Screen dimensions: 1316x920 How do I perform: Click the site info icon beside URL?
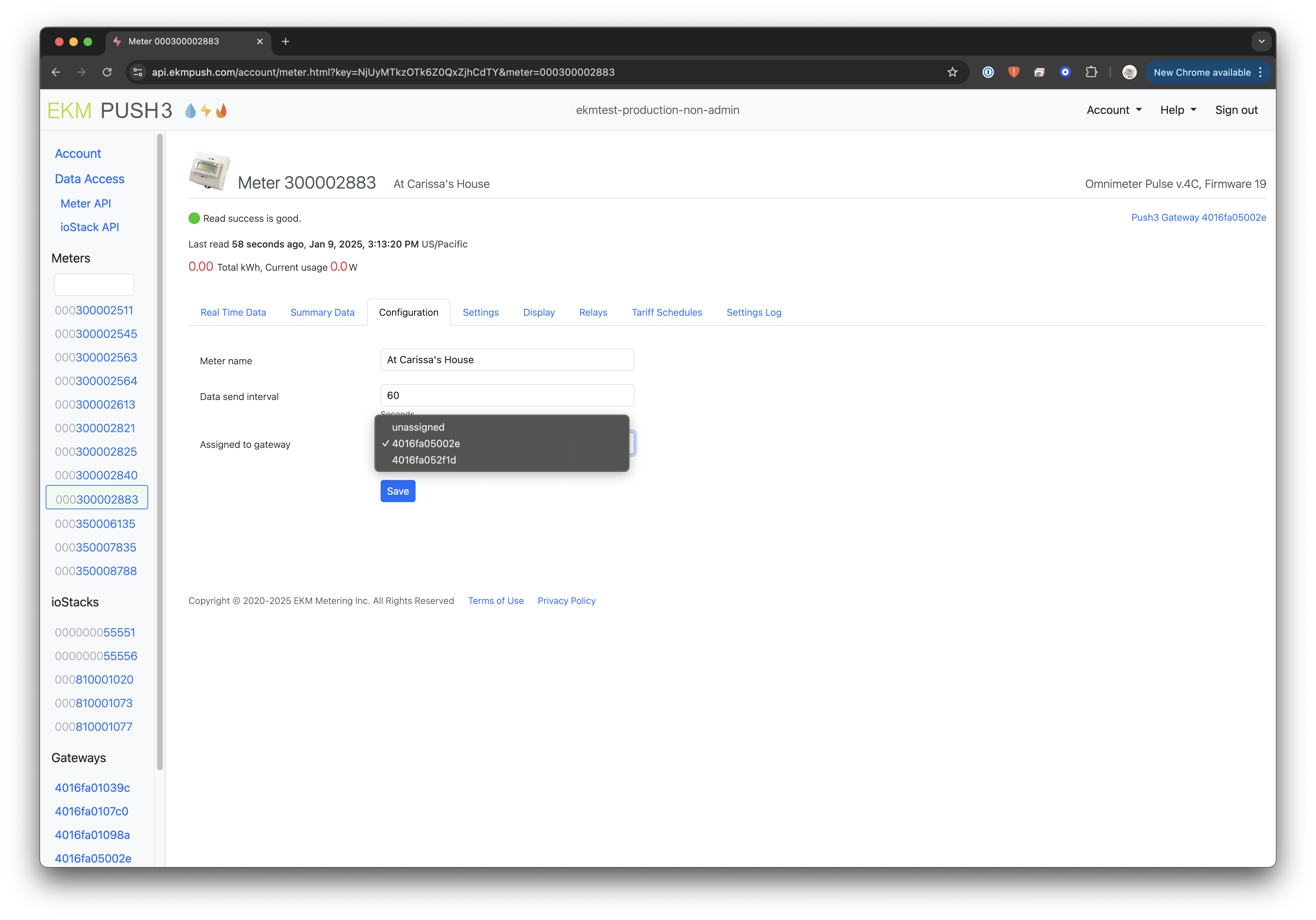pyautogui.click(x=137, y=72)
